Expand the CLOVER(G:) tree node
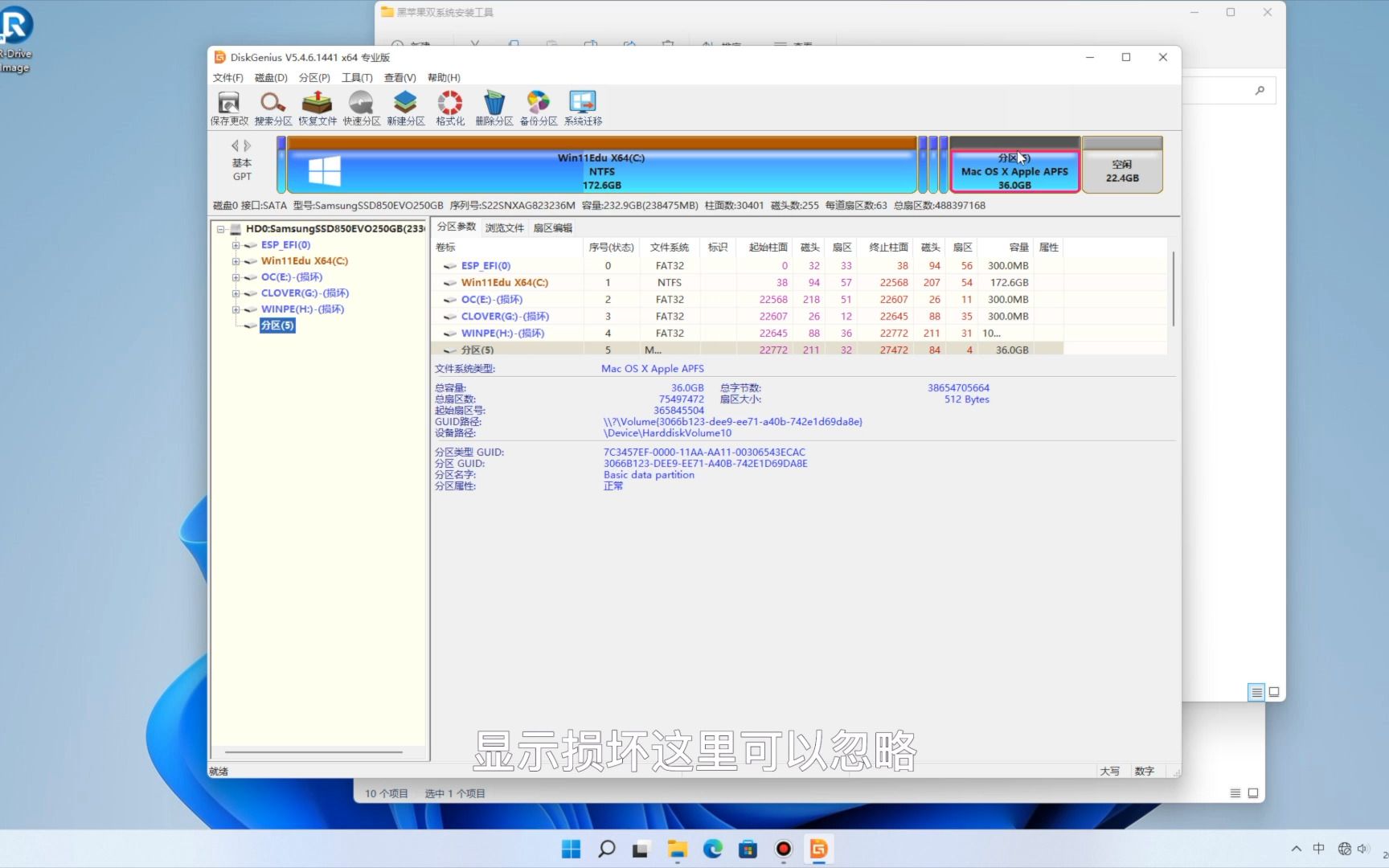 (x=236, y=293)
